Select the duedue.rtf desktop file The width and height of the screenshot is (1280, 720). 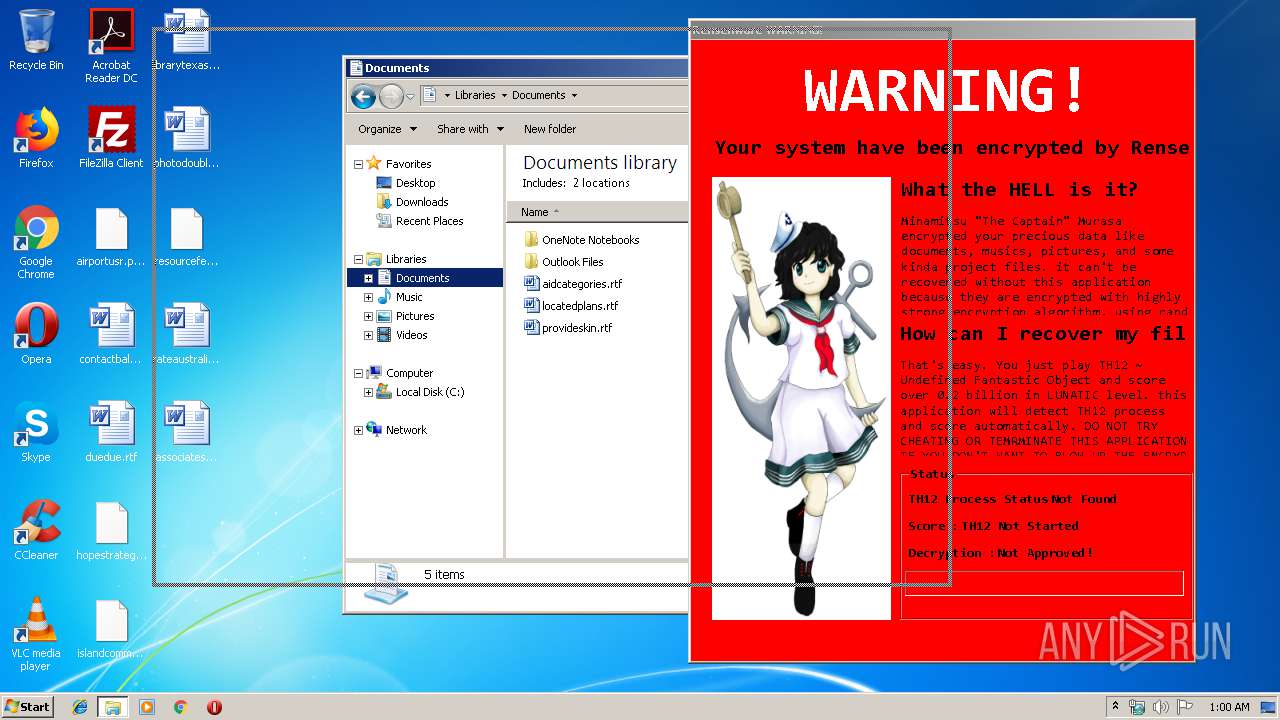111,432
